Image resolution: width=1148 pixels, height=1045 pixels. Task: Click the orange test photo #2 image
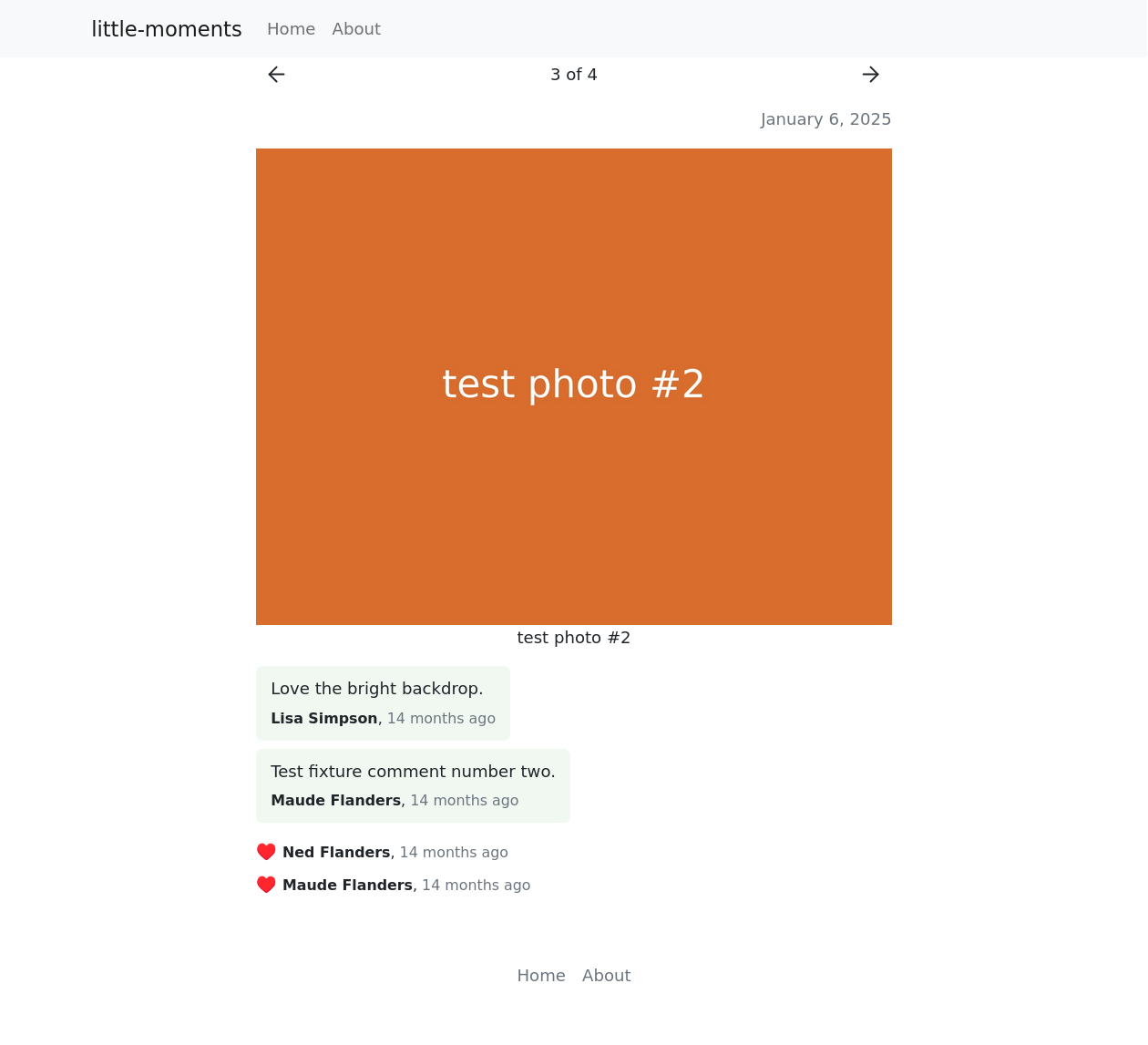click(x=574, y=386)
